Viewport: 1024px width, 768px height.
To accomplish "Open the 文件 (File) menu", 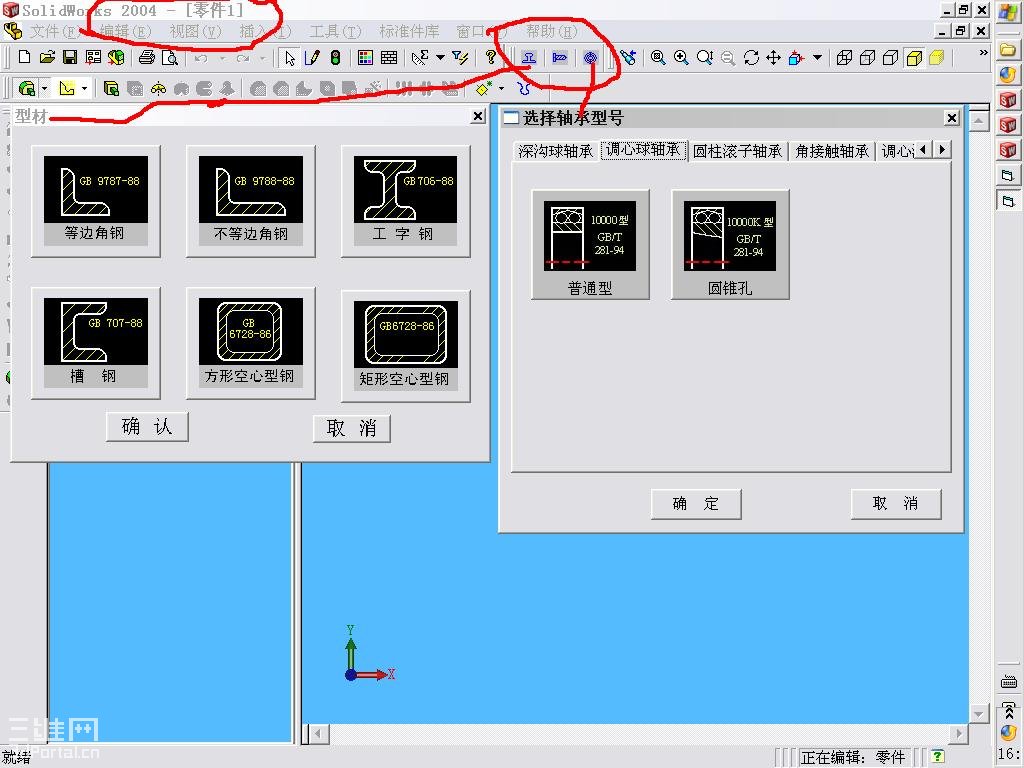I will point(54,31).
